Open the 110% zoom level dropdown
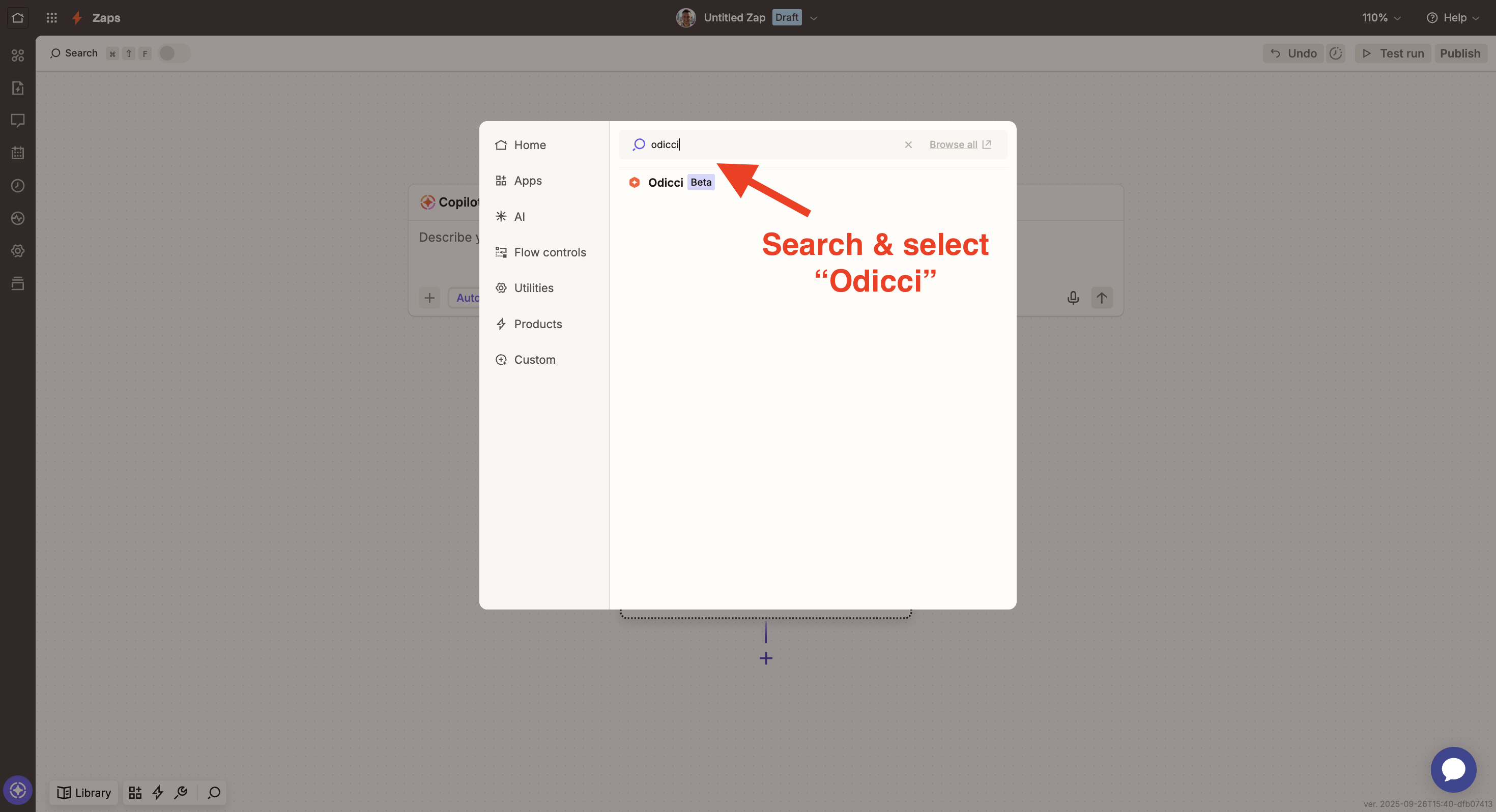This screenshot has height=812, width=1496. [x=1381, y=18]
